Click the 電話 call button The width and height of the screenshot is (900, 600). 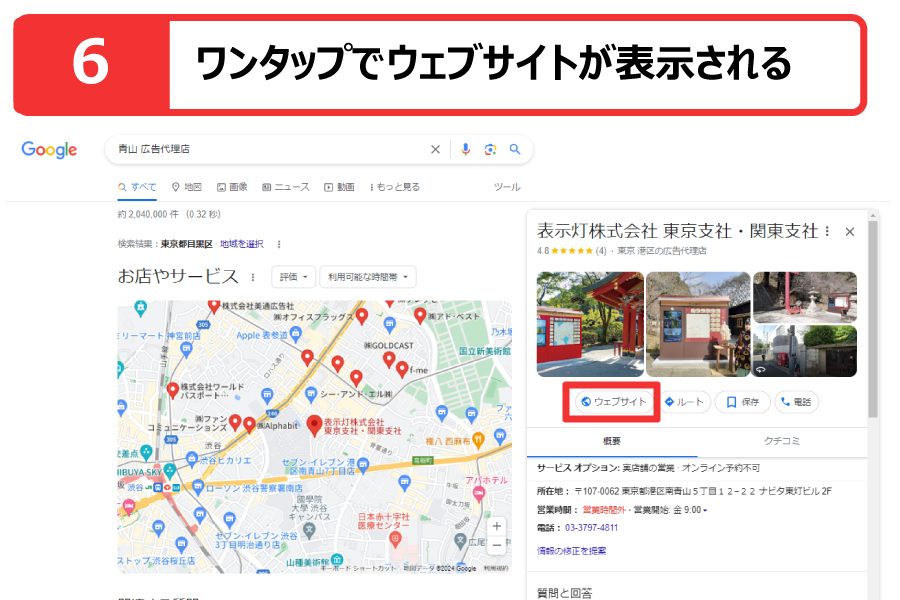[x=797, y=402]
